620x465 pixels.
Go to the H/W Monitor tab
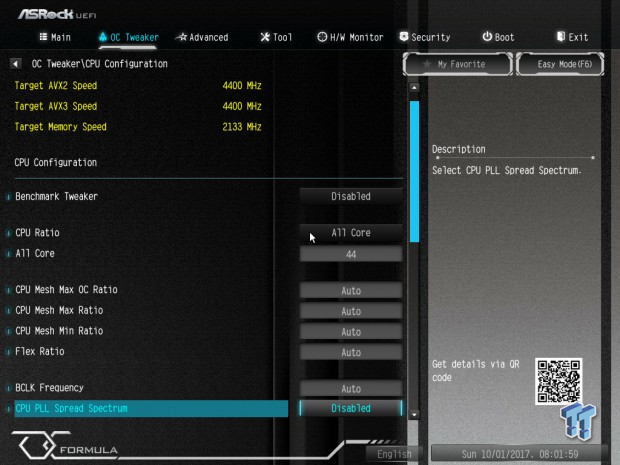tap(350, 37)
